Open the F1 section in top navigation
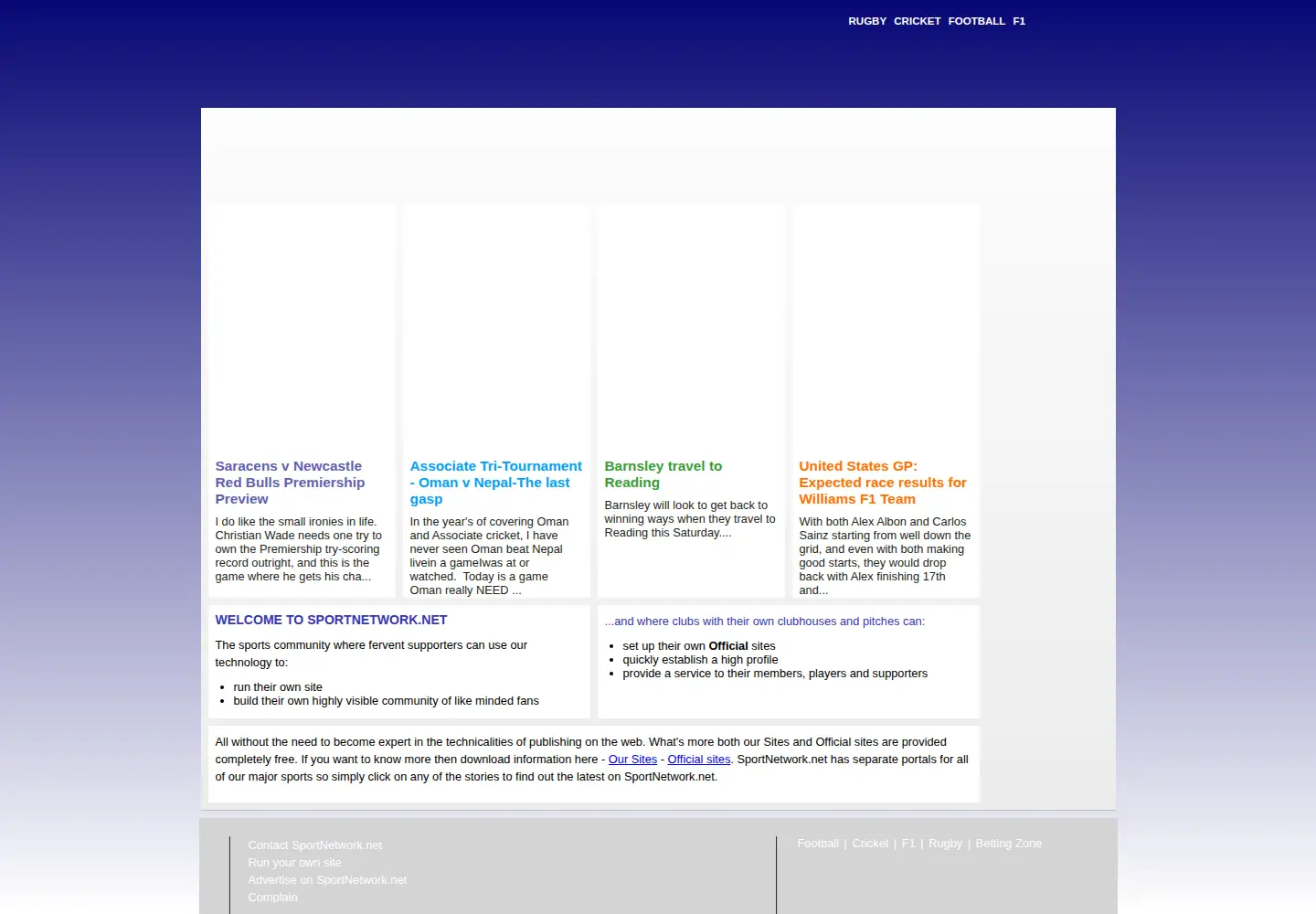 [1019, 21]
